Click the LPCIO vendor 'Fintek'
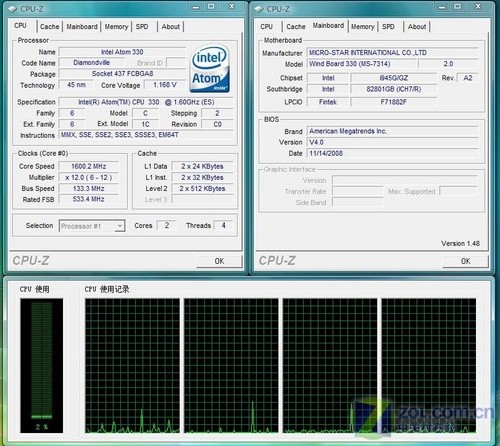The image size is (500, 446). [x=328, y=102]
